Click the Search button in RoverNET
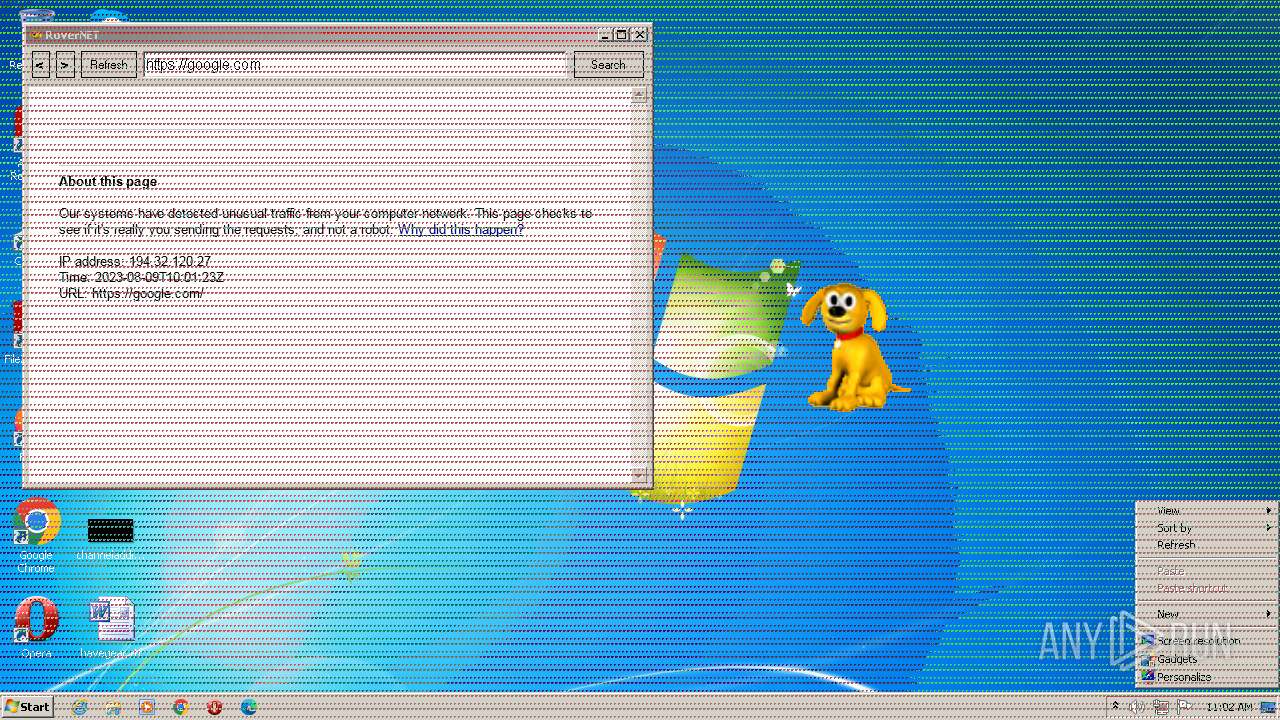 coord(608,65)
